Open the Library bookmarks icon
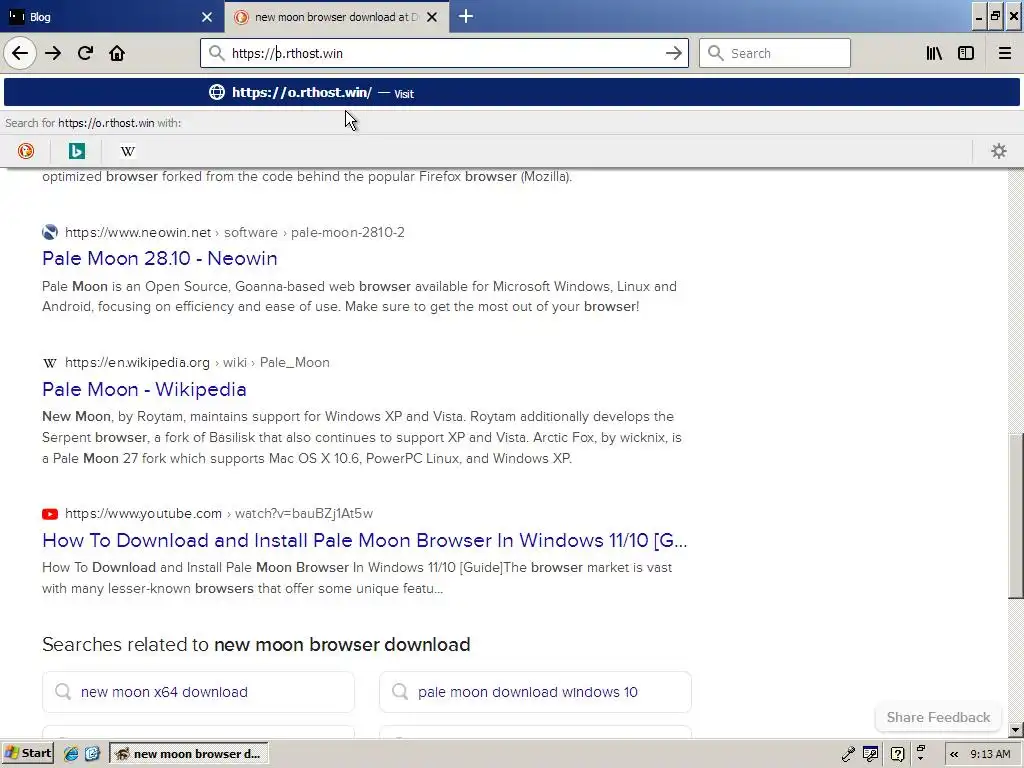The height and width of the screenshot is (768, 1024). [x=934, y=54]
